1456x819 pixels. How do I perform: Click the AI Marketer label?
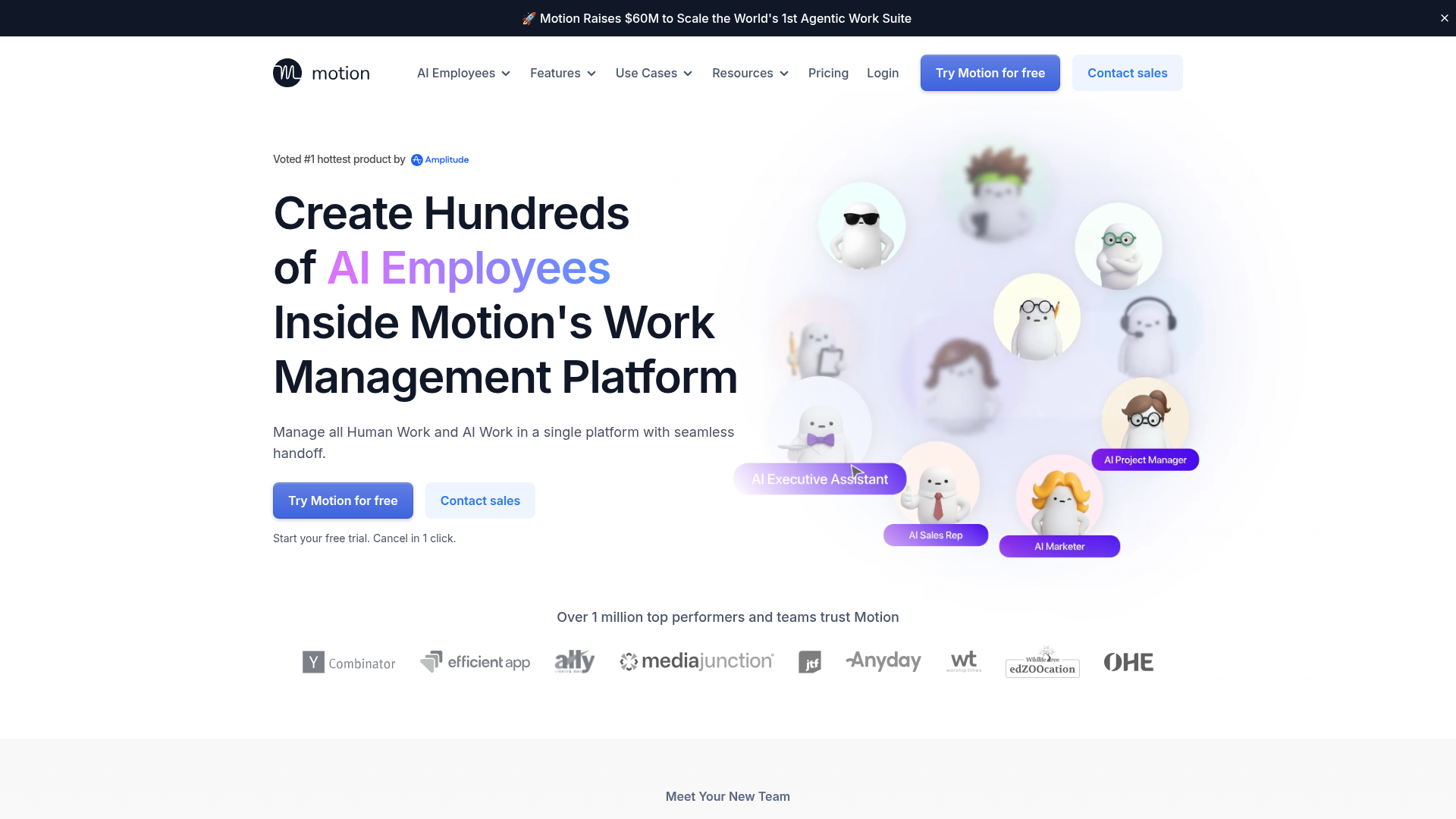point(1059,547)
